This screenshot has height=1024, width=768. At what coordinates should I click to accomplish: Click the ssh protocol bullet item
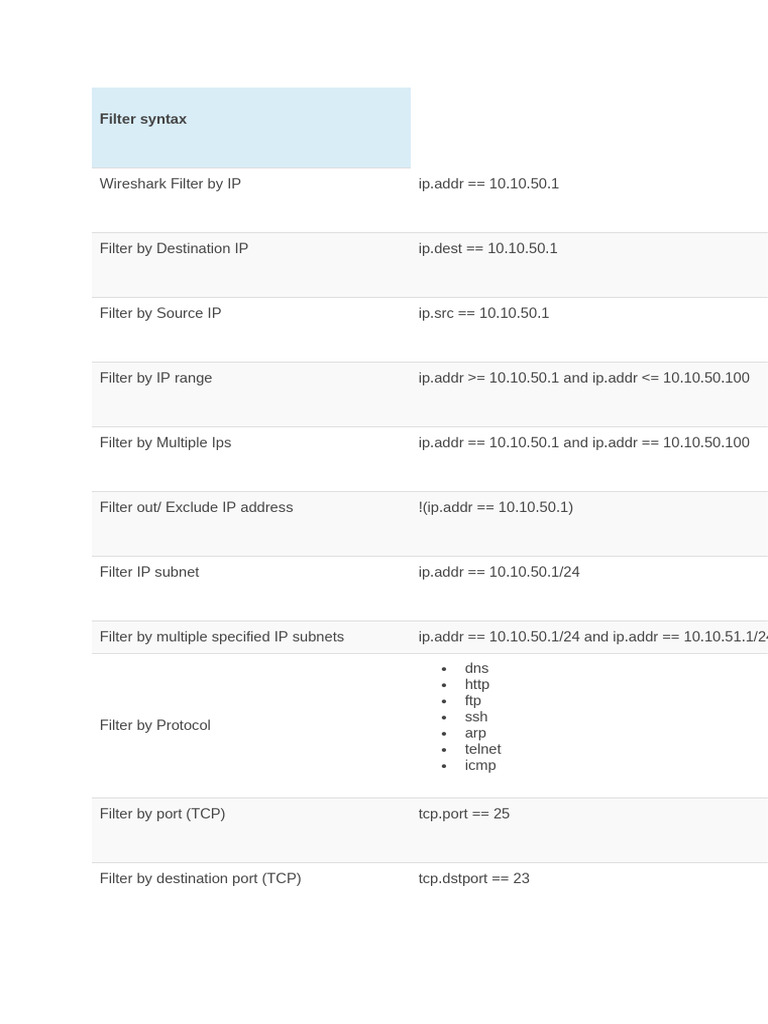point(476,717)
